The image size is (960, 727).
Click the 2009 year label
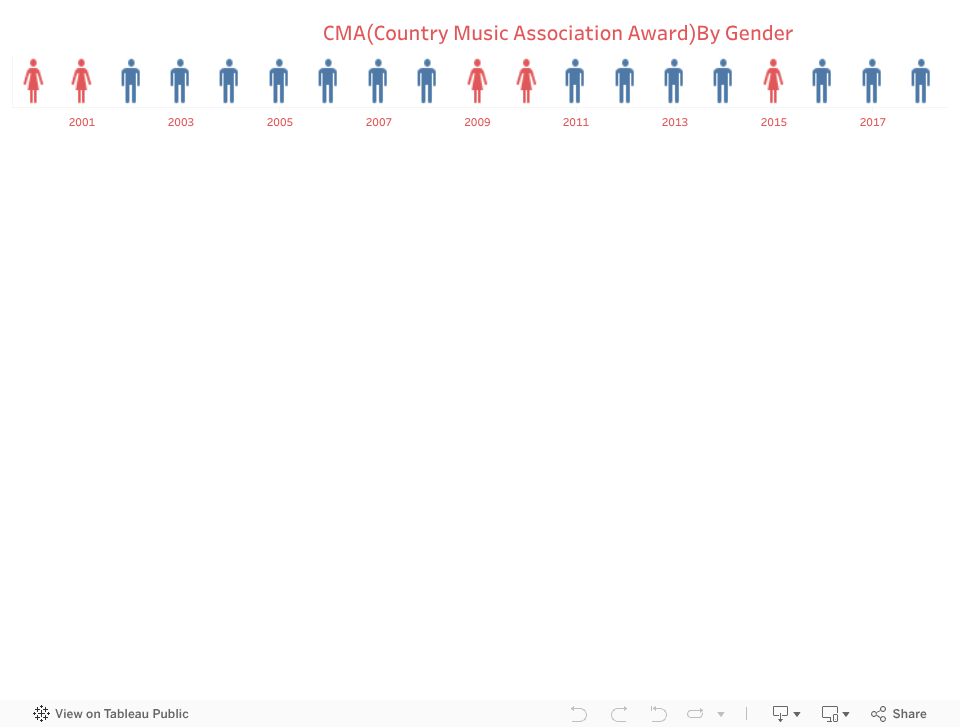point(478,122)
